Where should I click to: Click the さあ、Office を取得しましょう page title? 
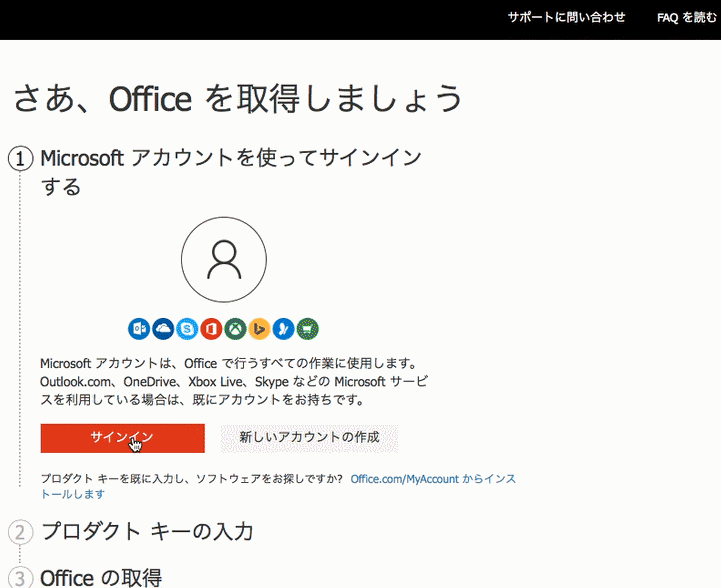(x=238, y=98)
